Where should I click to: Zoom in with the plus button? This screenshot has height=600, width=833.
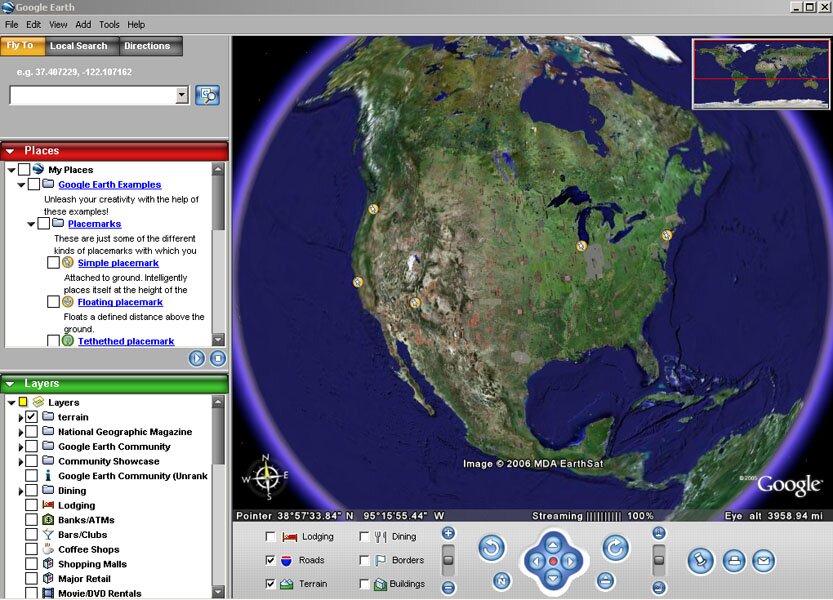[x=448, y=533]
